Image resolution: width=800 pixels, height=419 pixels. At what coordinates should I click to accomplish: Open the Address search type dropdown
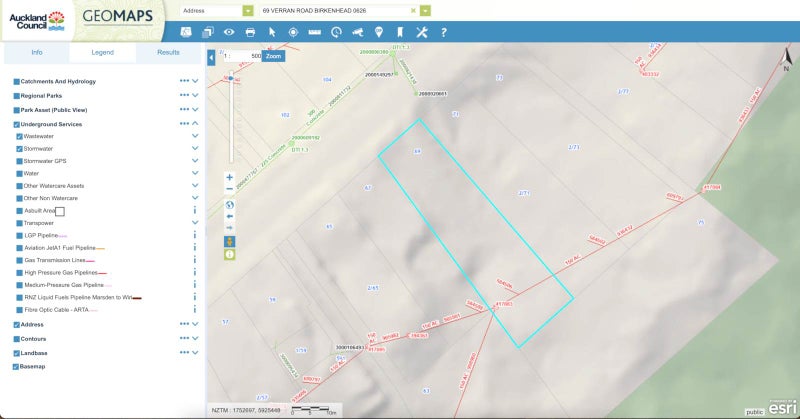(x=248, y=10)
